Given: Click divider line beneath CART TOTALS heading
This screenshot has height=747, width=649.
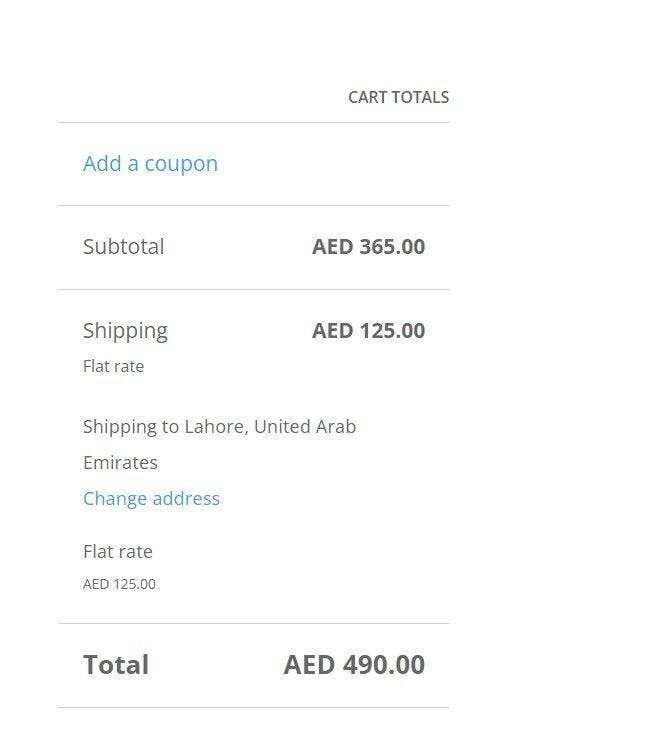Looking at the screenshot, I should pyautogui.click(x=254, y=122).
